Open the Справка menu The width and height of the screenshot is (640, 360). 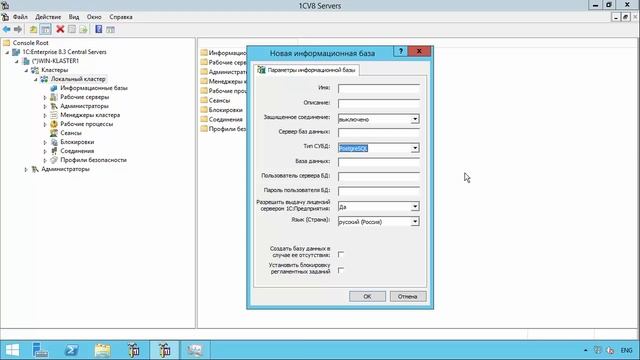pos(121,17)
